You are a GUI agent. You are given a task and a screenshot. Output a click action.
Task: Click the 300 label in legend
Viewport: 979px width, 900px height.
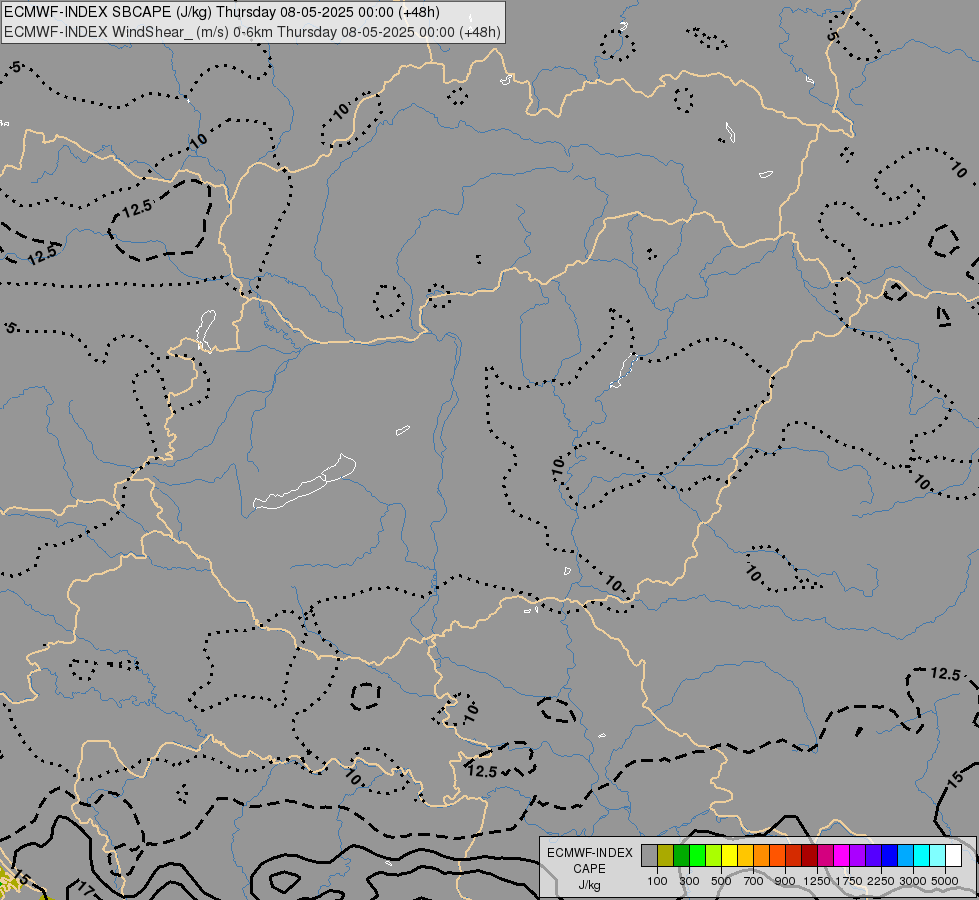[689, 881]
